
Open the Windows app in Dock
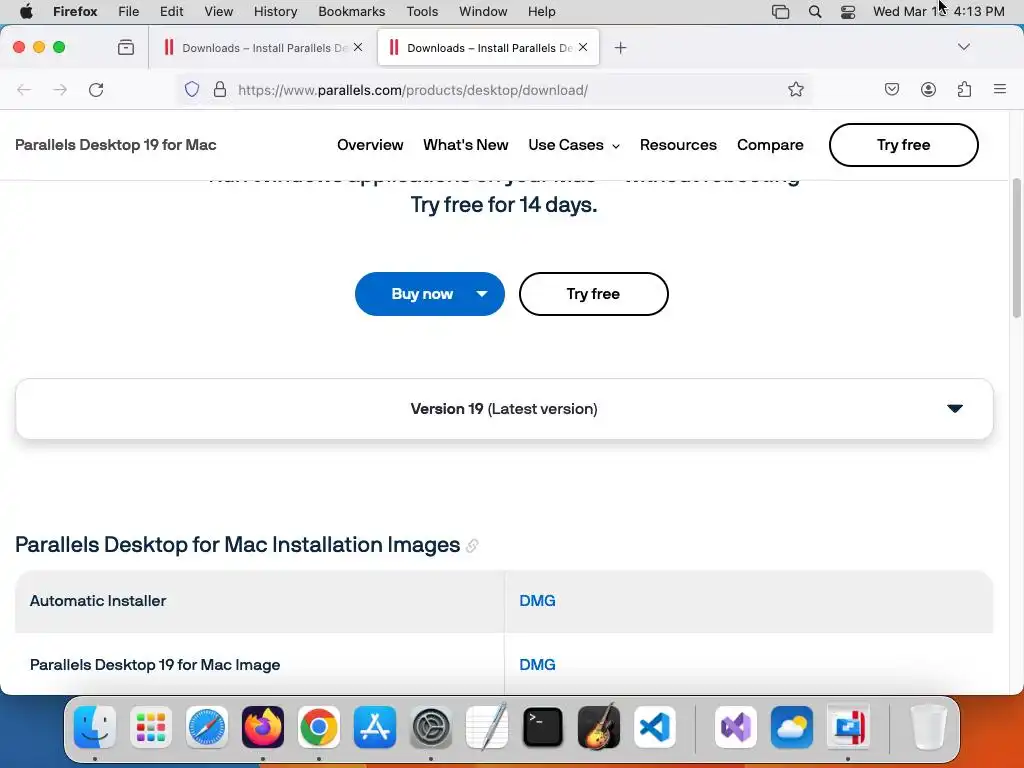point(848,727)
